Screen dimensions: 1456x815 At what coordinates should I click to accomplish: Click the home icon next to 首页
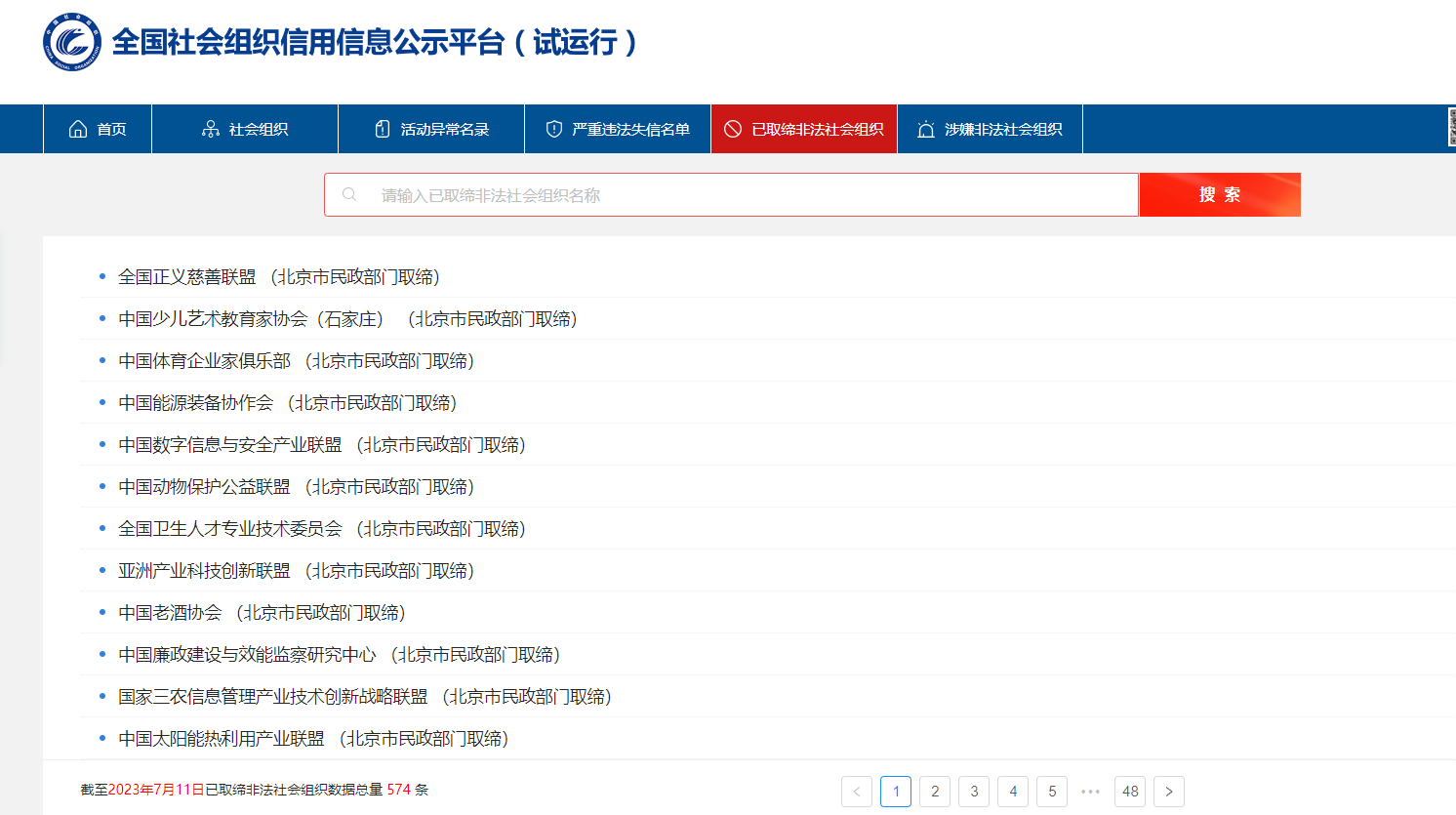78,129
